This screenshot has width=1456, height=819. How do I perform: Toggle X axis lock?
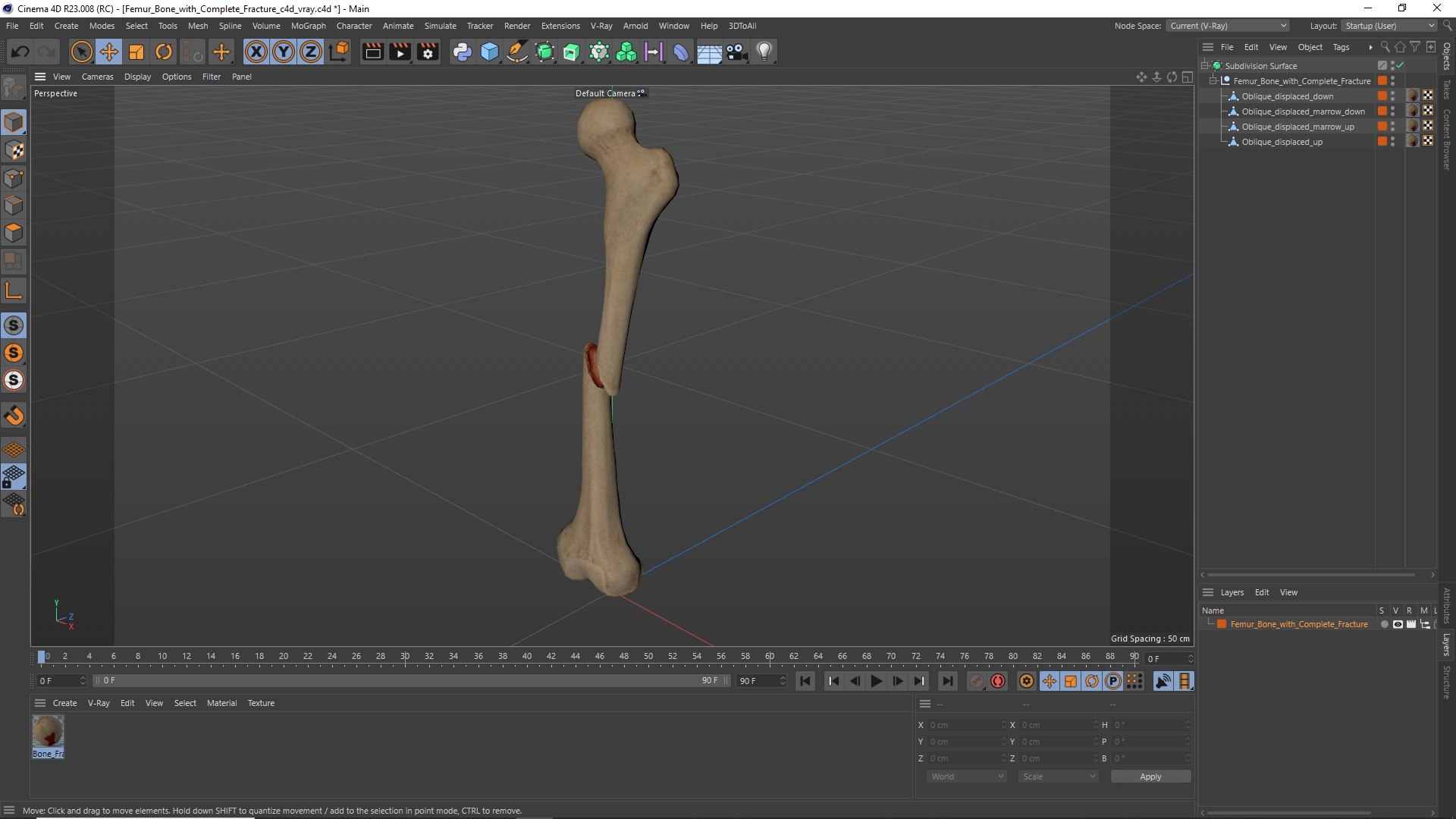coord(256,52)
